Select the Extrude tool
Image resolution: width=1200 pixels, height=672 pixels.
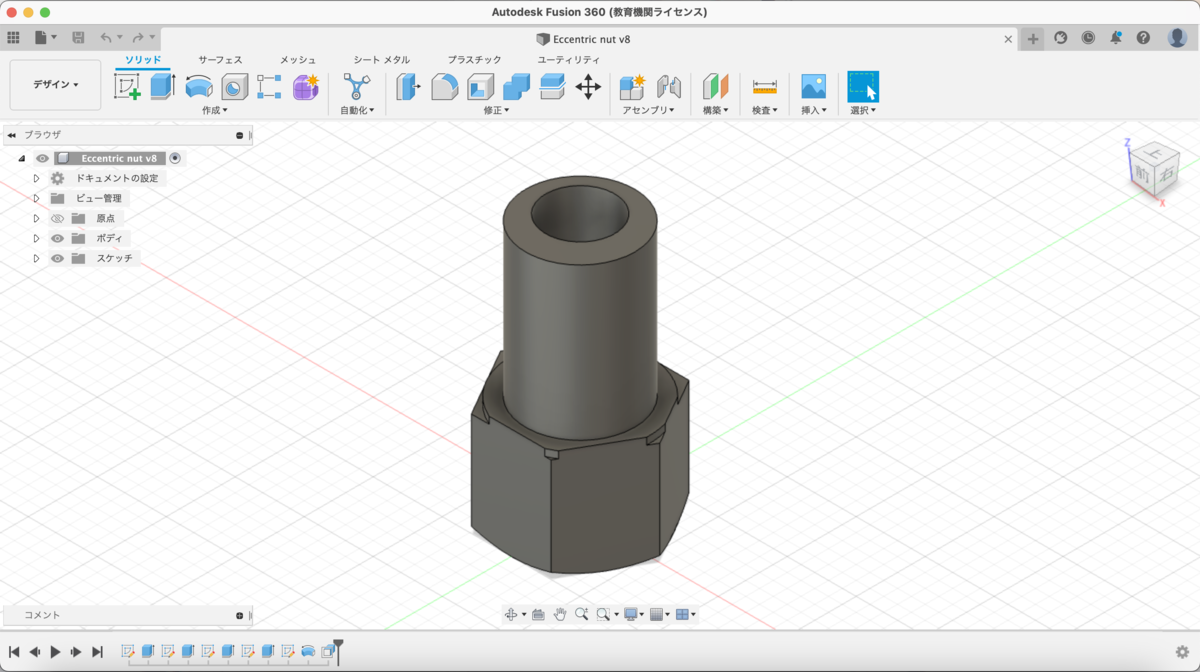(x=163, y=87)
